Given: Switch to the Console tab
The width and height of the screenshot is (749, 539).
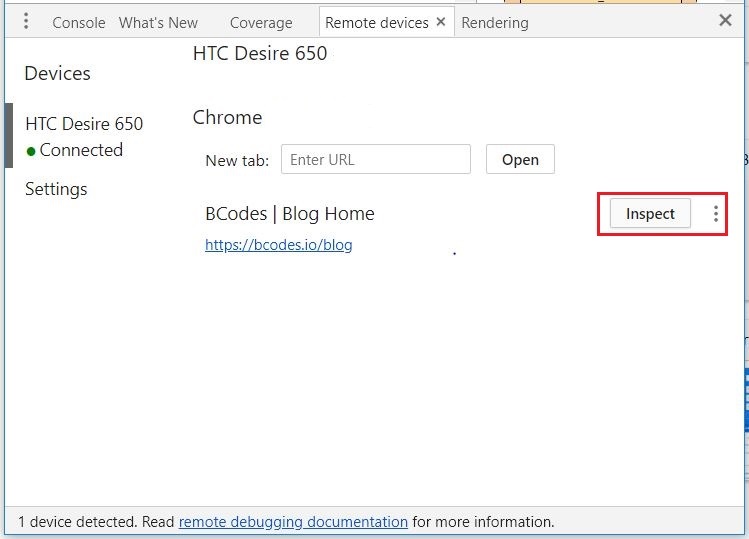Looking at the screenshot, I should [79, 22].
